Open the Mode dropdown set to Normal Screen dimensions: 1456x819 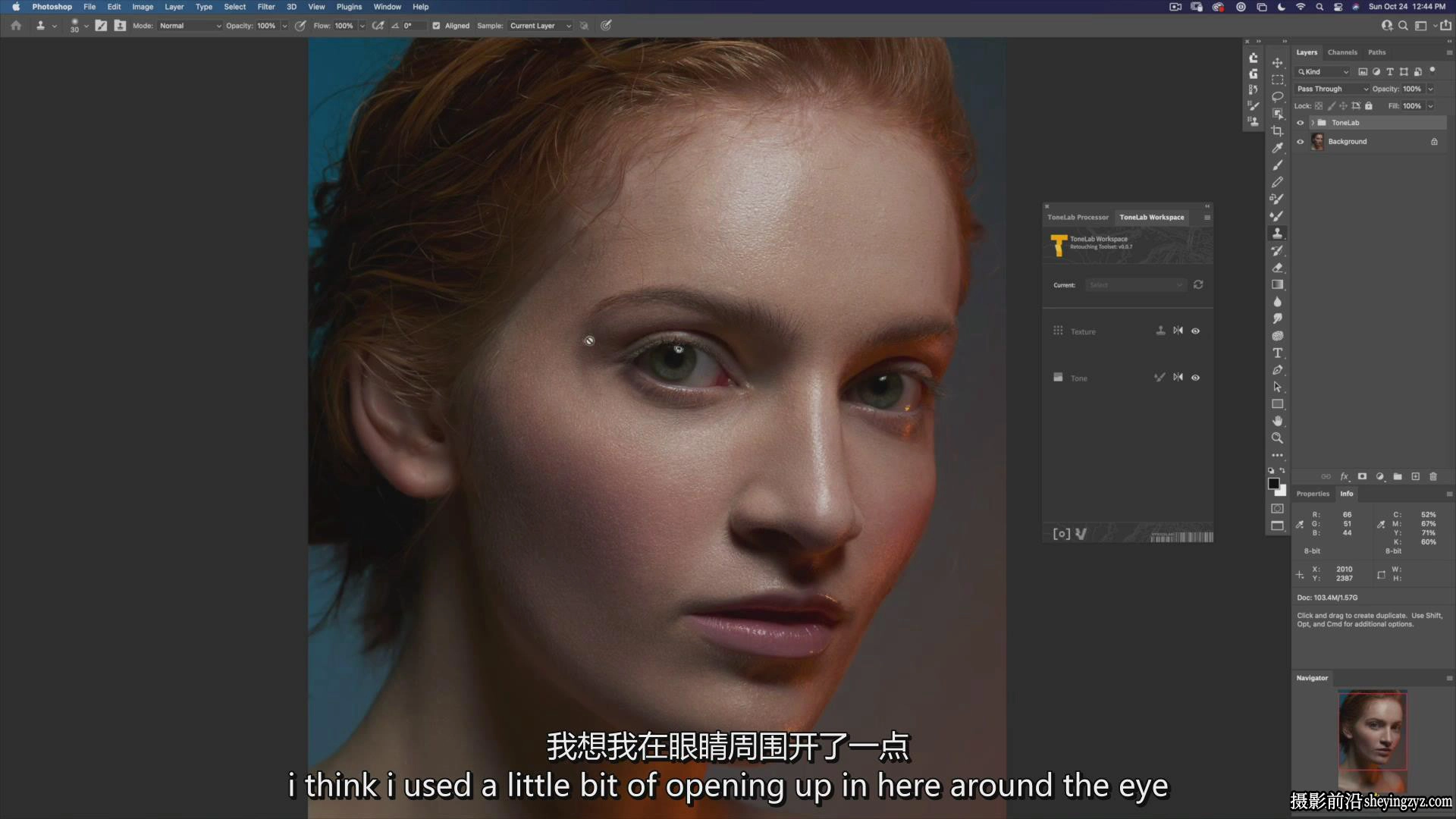coord(190,26)
